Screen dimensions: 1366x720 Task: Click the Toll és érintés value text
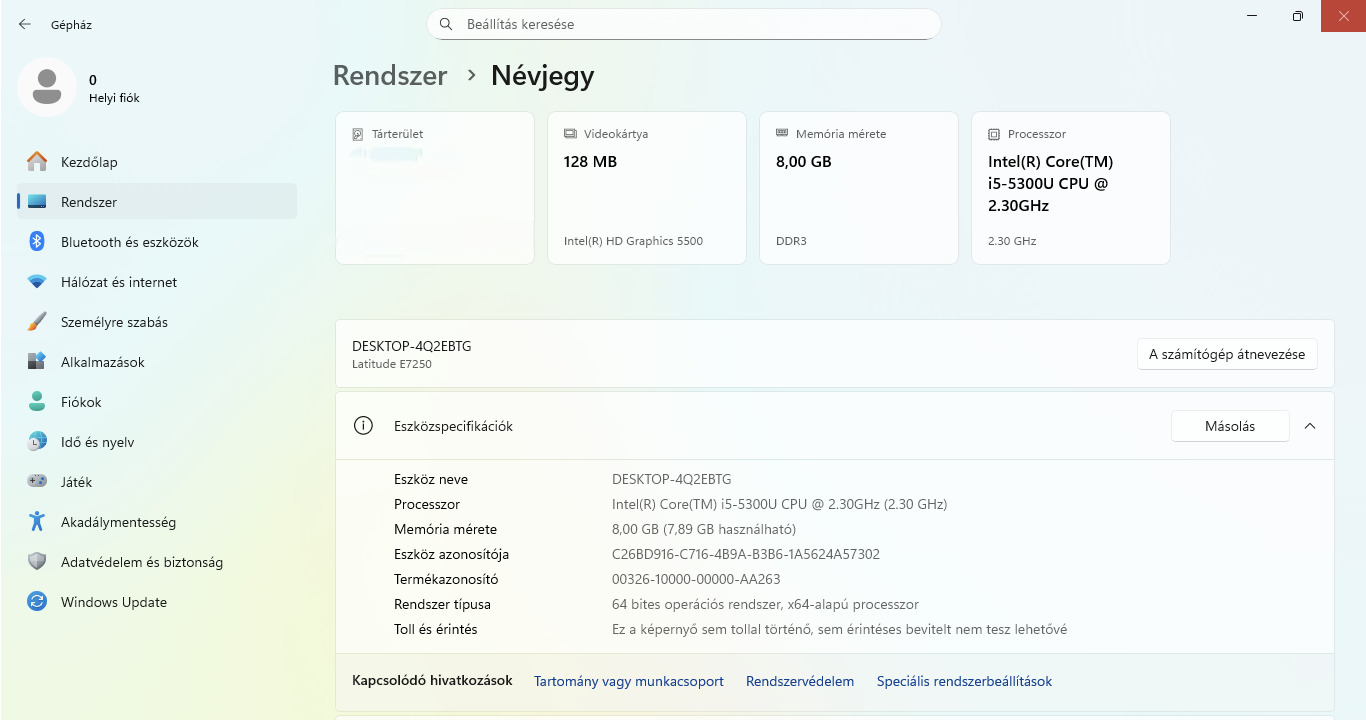[840, 629]
